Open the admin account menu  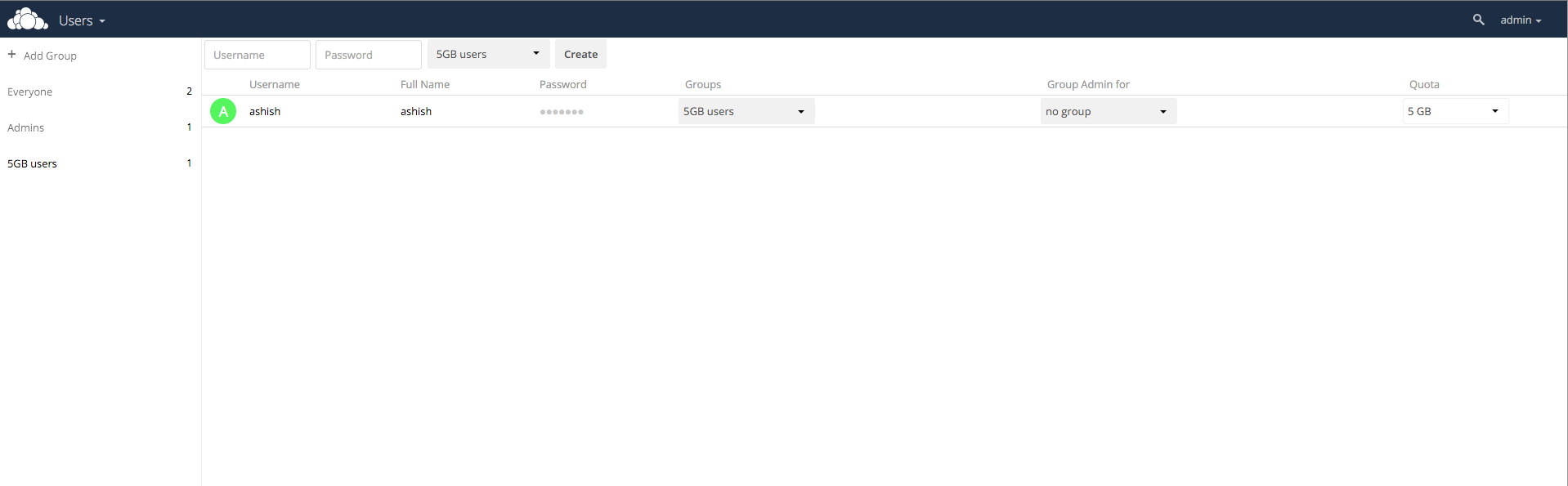1520,20
